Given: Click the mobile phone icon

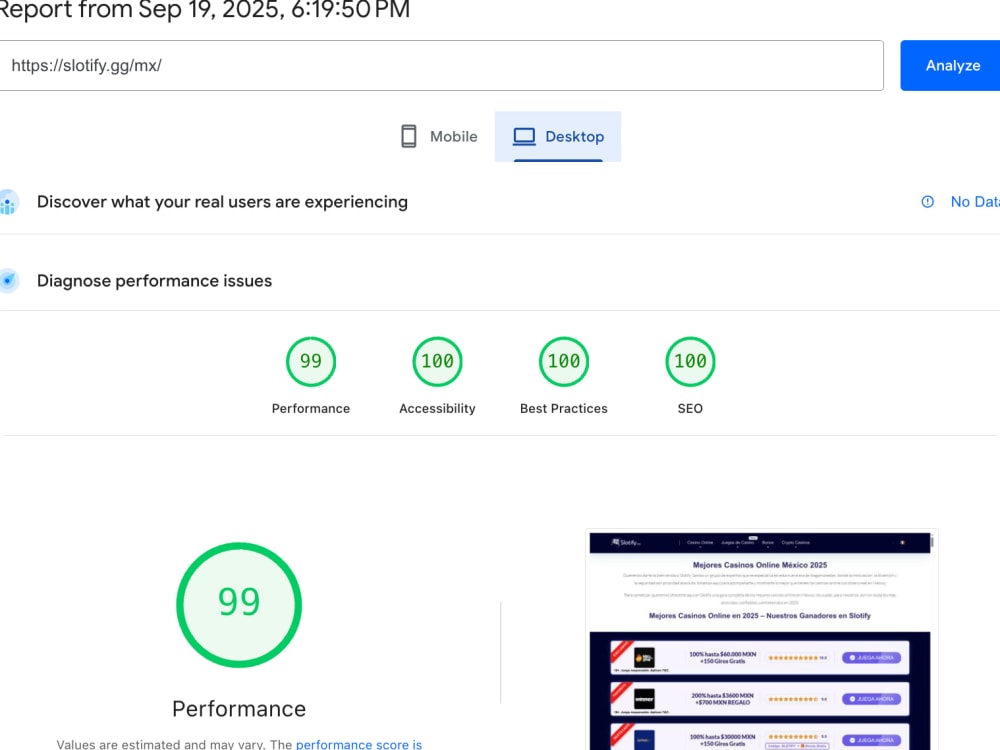Looking at the screenshot, I should pyautogui.click(x=409, y=136).
